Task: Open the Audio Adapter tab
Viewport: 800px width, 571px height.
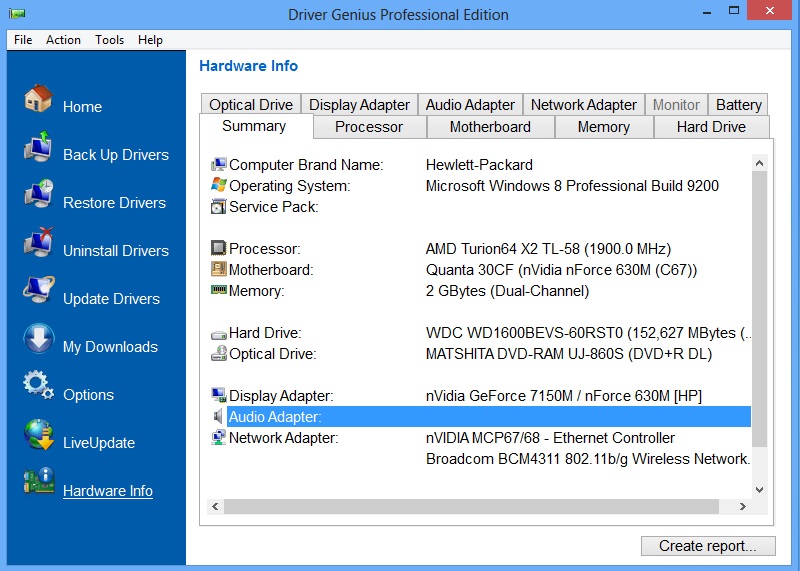Action: pyautogui.click(x=470, y=105)
